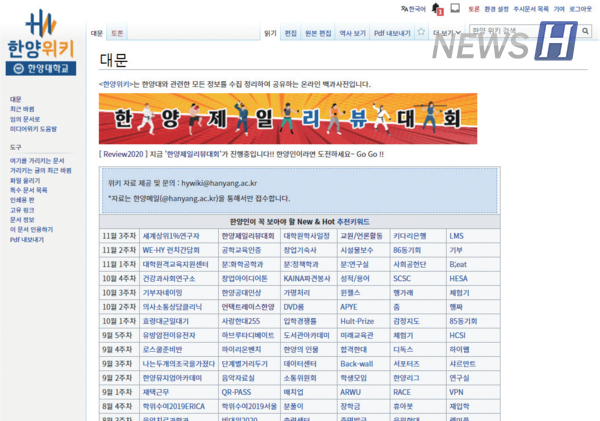
Task: Open the LMS keyword link
Action: point(457,236)
